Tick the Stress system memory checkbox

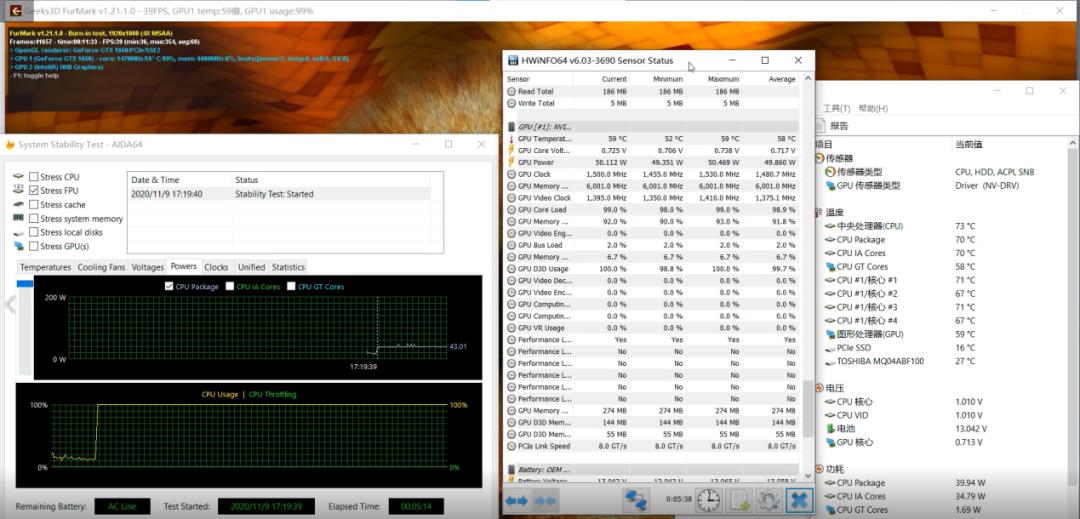point(33,219)
